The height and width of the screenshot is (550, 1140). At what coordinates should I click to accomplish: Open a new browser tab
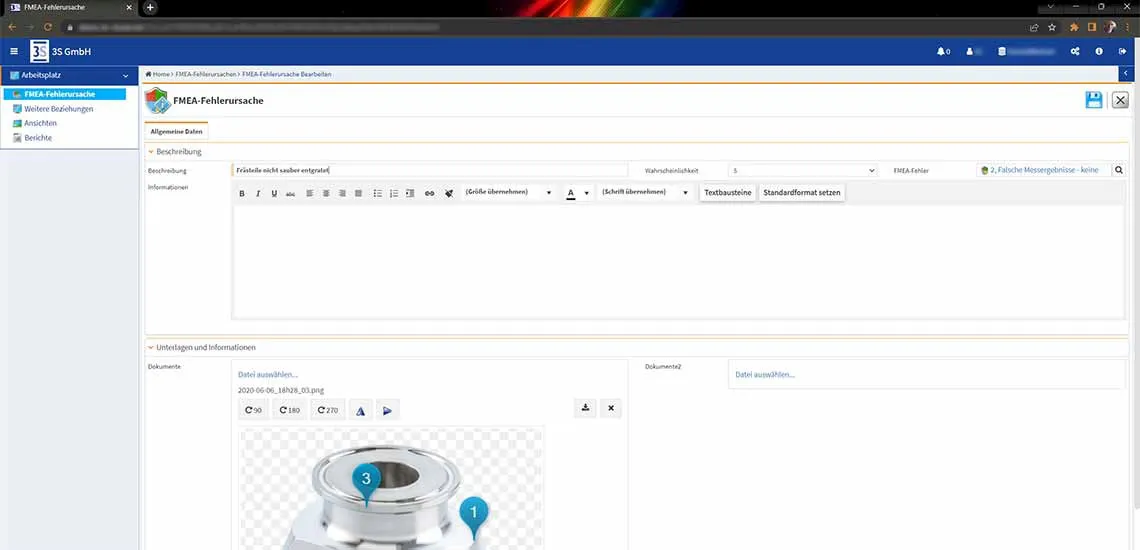coord(150,7)
